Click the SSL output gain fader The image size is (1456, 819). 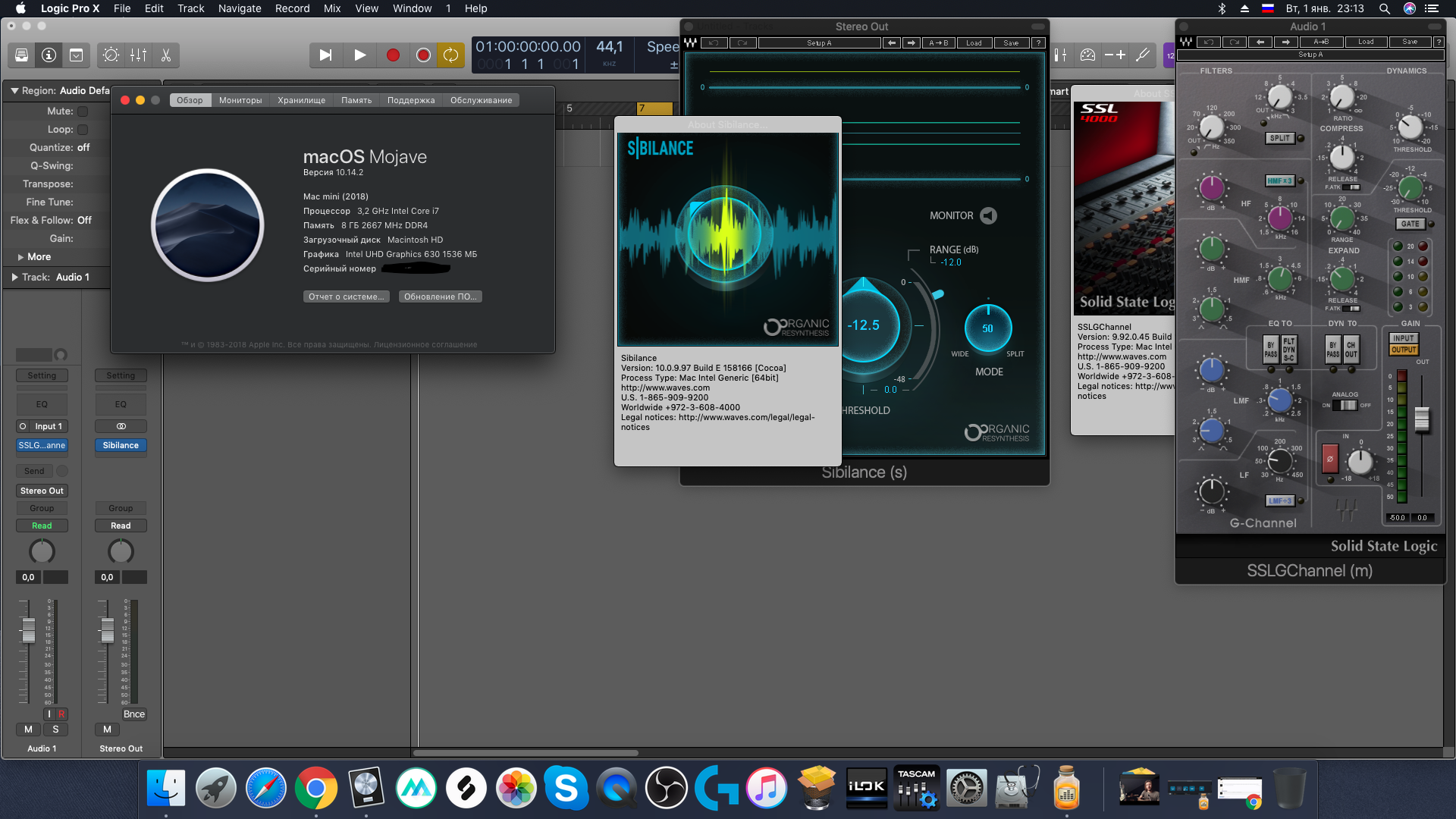1422,419
